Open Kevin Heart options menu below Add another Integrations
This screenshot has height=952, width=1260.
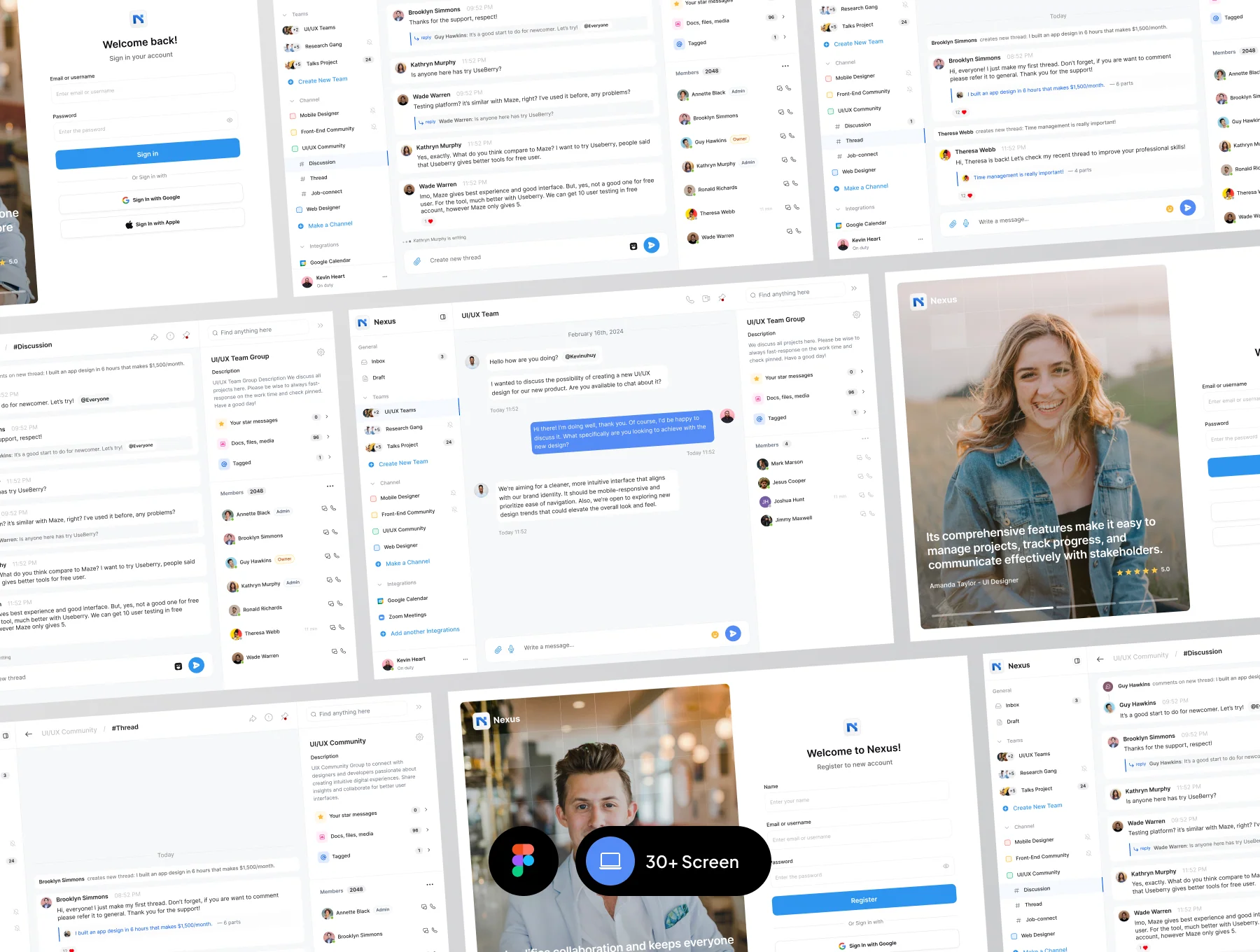click(x=465, y=659)
